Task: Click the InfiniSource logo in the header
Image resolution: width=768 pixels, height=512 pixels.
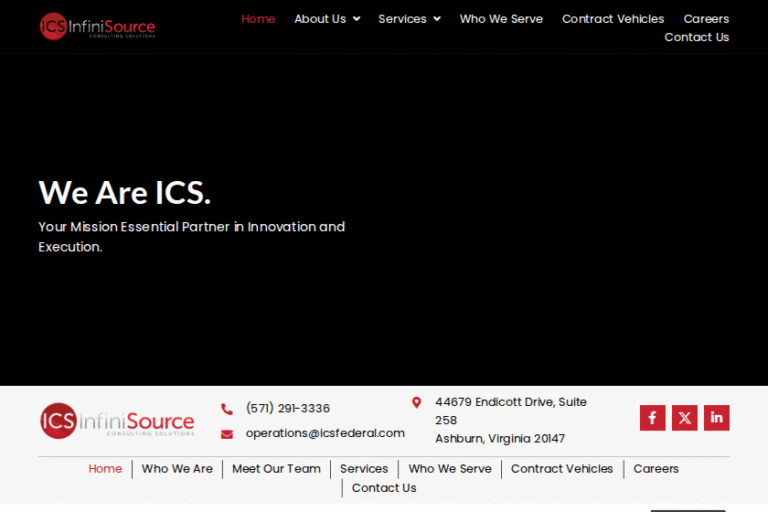Action: 98,26
